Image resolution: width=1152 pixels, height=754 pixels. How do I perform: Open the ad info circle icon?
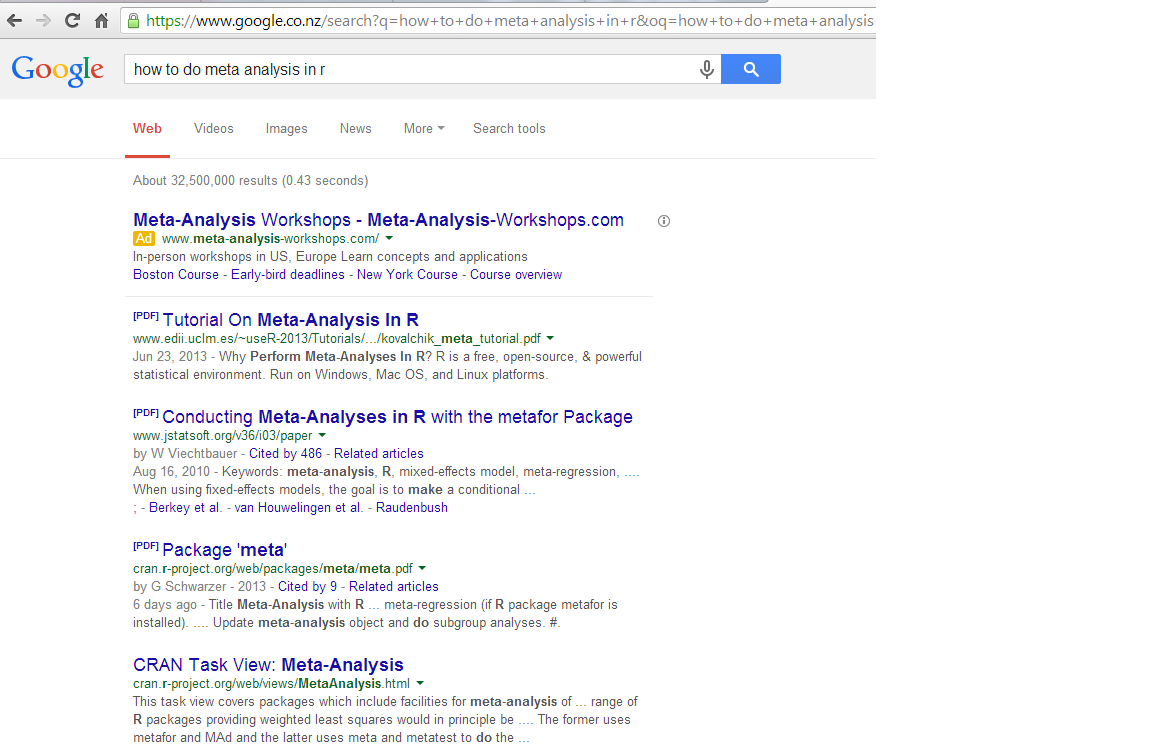click(x=663, y=221)
